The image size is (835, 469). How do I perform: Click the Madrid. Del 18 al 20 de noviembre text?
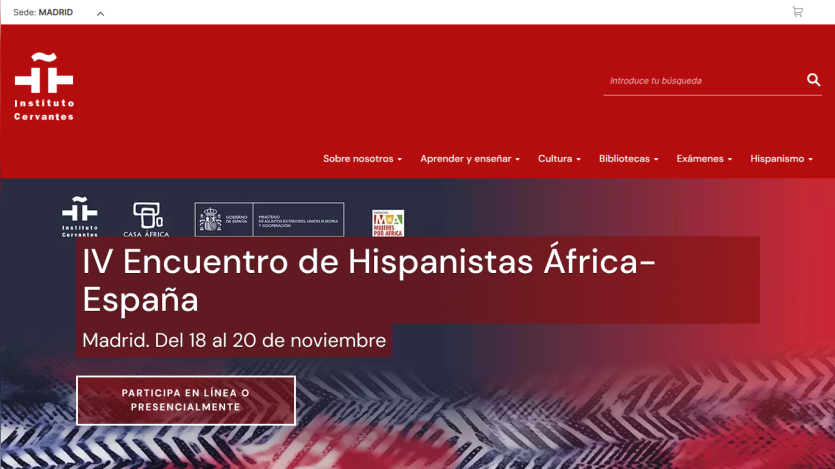234,340
